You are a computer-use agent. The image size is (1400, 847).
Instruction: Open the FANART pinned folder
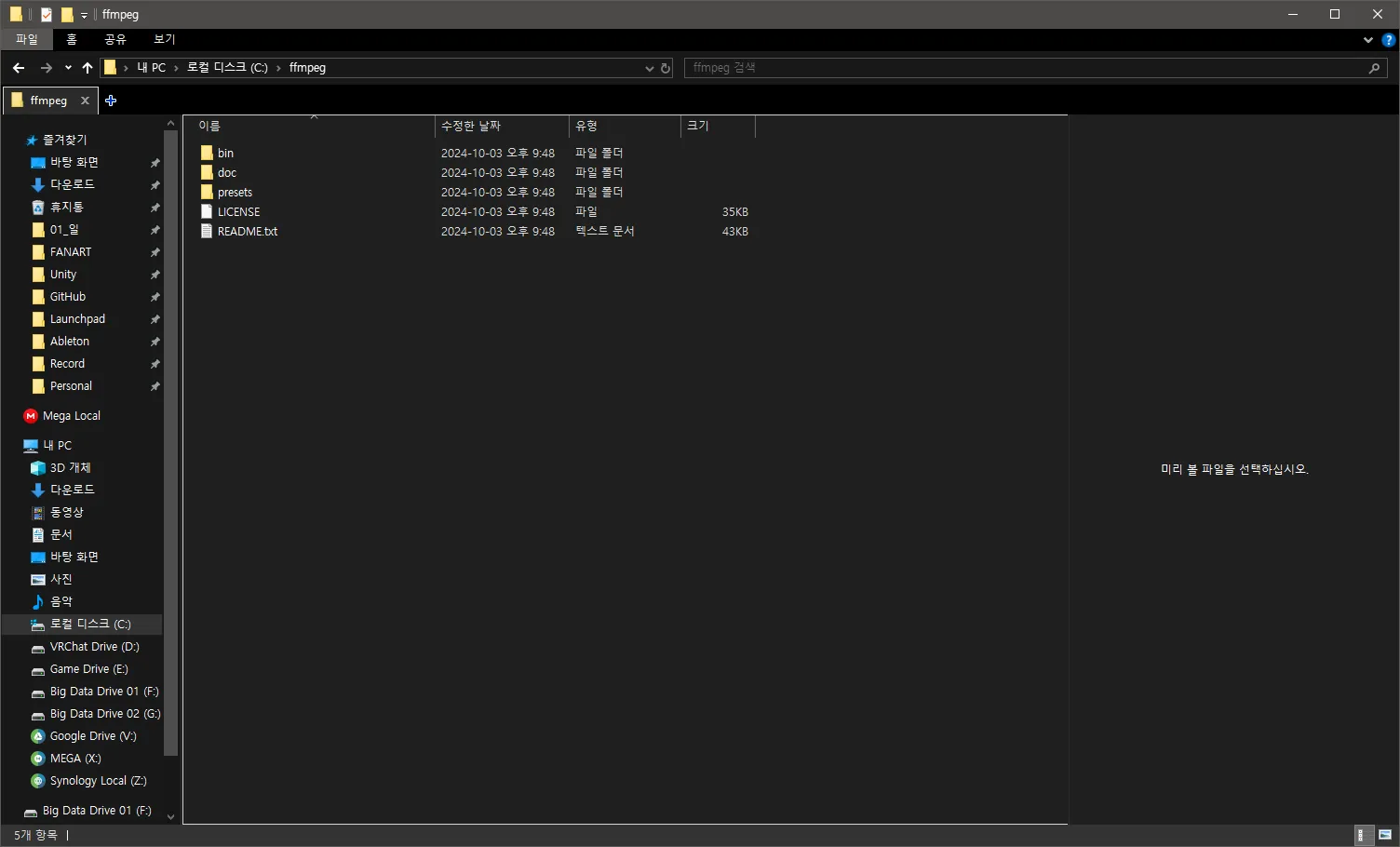pos(71,251)
